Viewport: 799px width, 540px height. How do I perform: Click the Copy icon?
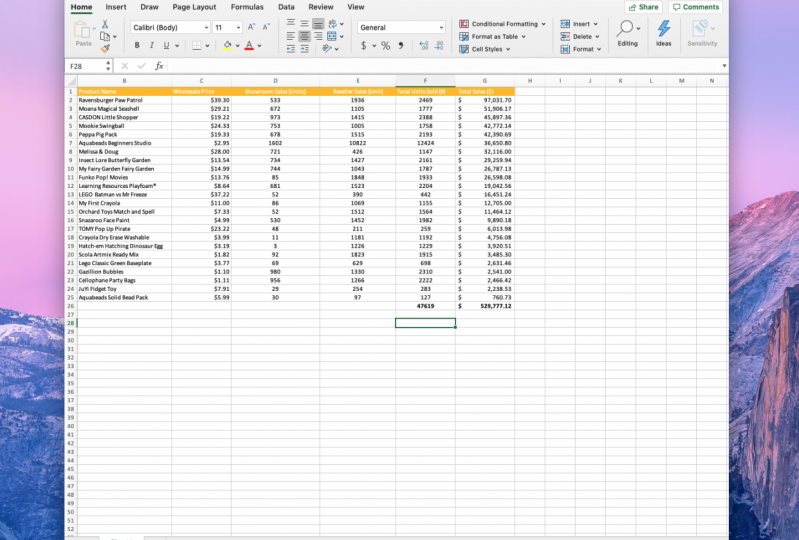[x=105, y=36]
